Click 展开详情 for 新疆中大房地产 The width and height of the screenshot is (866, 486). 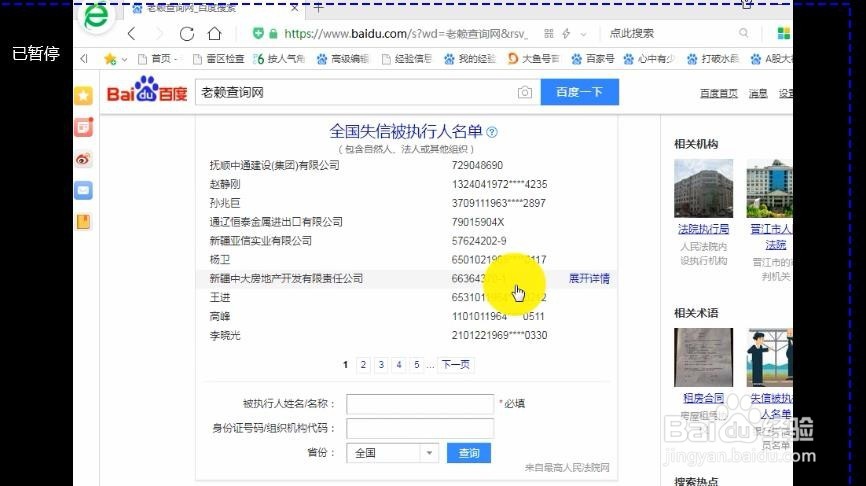pyautogui.click(x=589, y=278)
